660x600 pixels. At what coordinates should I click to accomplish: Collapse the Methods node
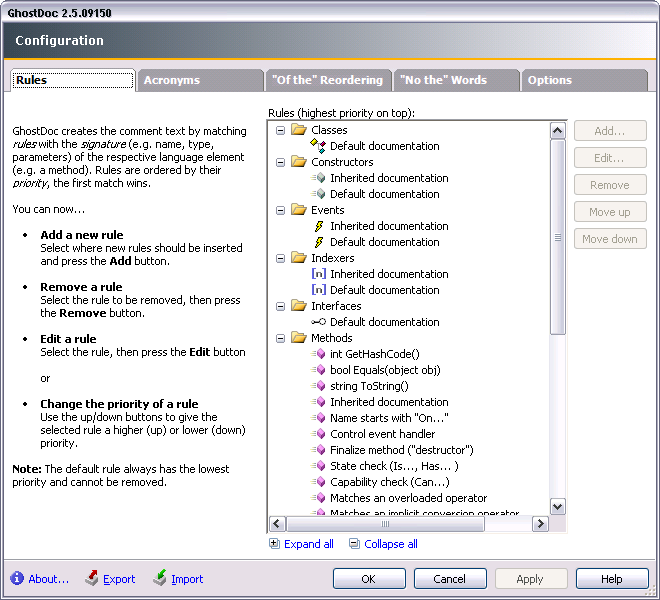[x=280, y=338]
